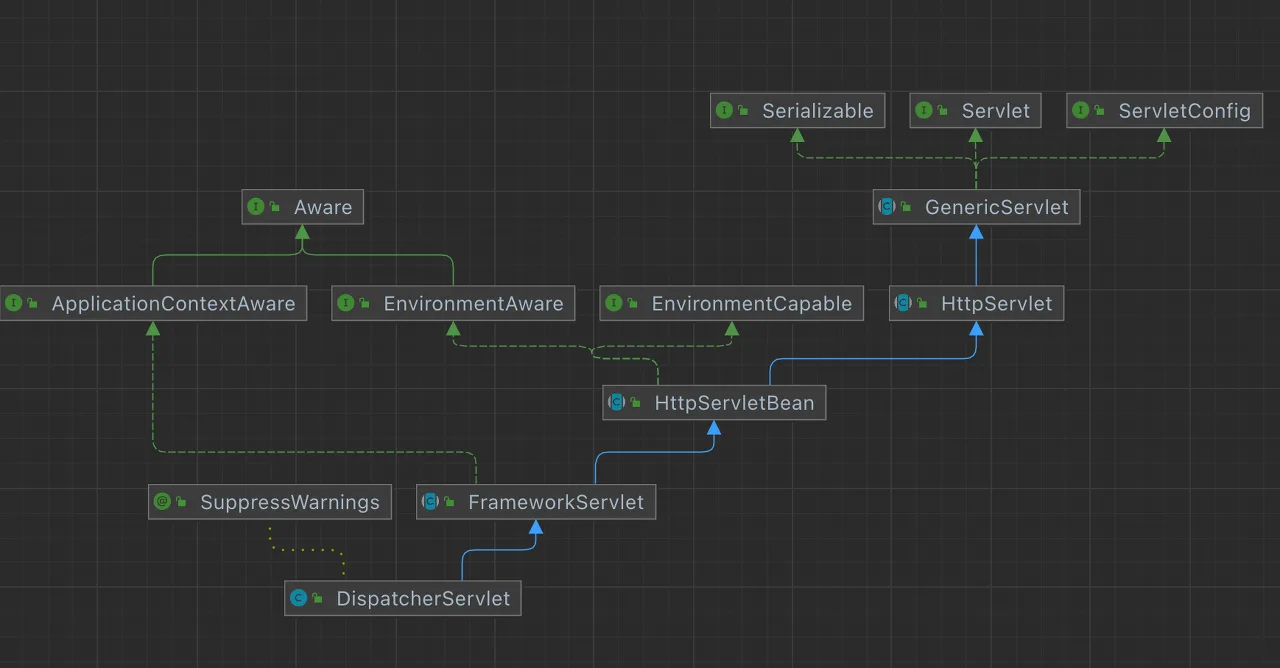The width and height of the screenshot is (1280, 668).
Task: Select the HttpServletBean node label
Action: pyautogui.click(x=735, y=403)
